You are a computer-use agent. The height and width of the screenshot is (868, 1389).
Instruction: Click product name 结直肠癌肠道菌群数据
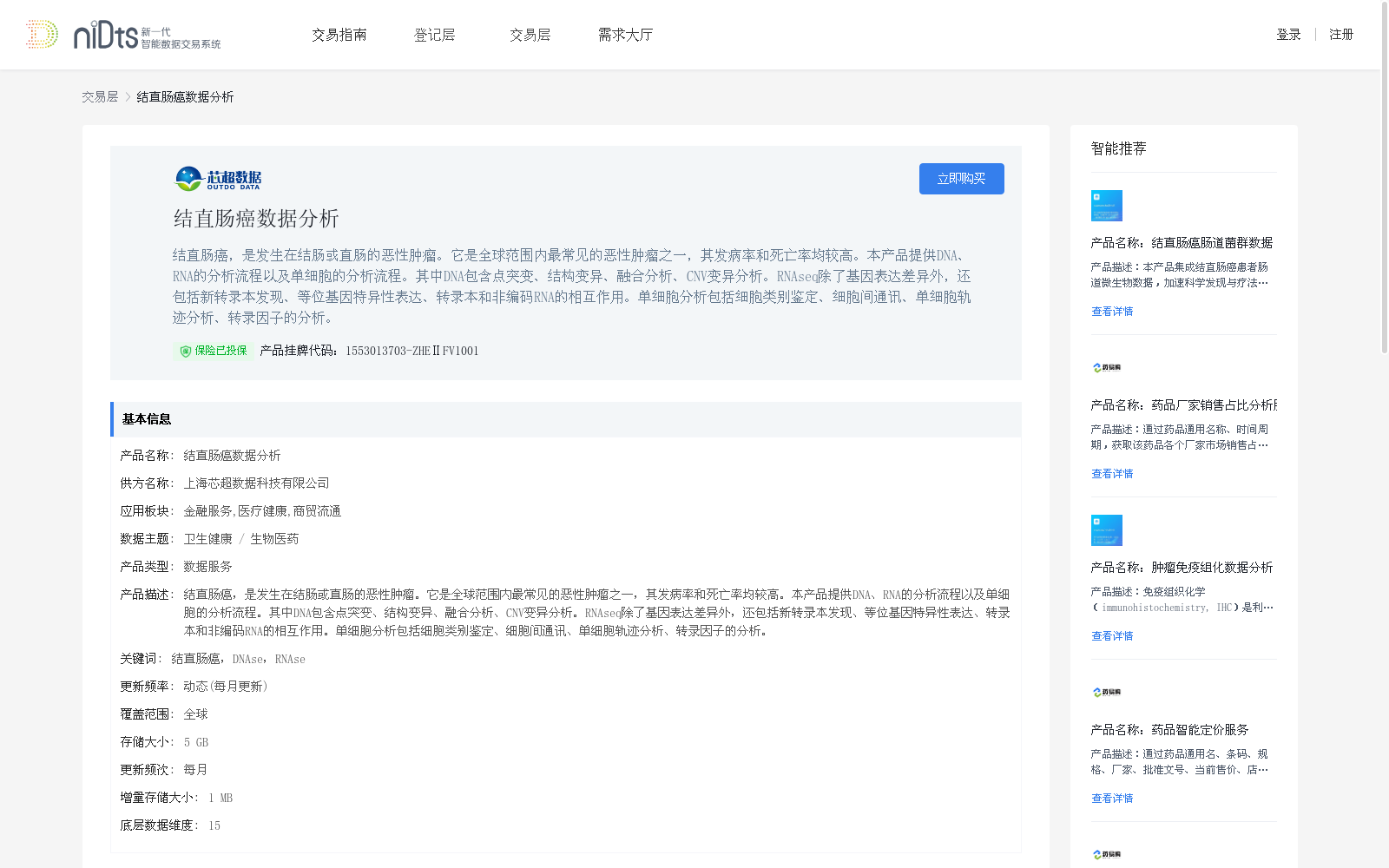click(1212, 243)
